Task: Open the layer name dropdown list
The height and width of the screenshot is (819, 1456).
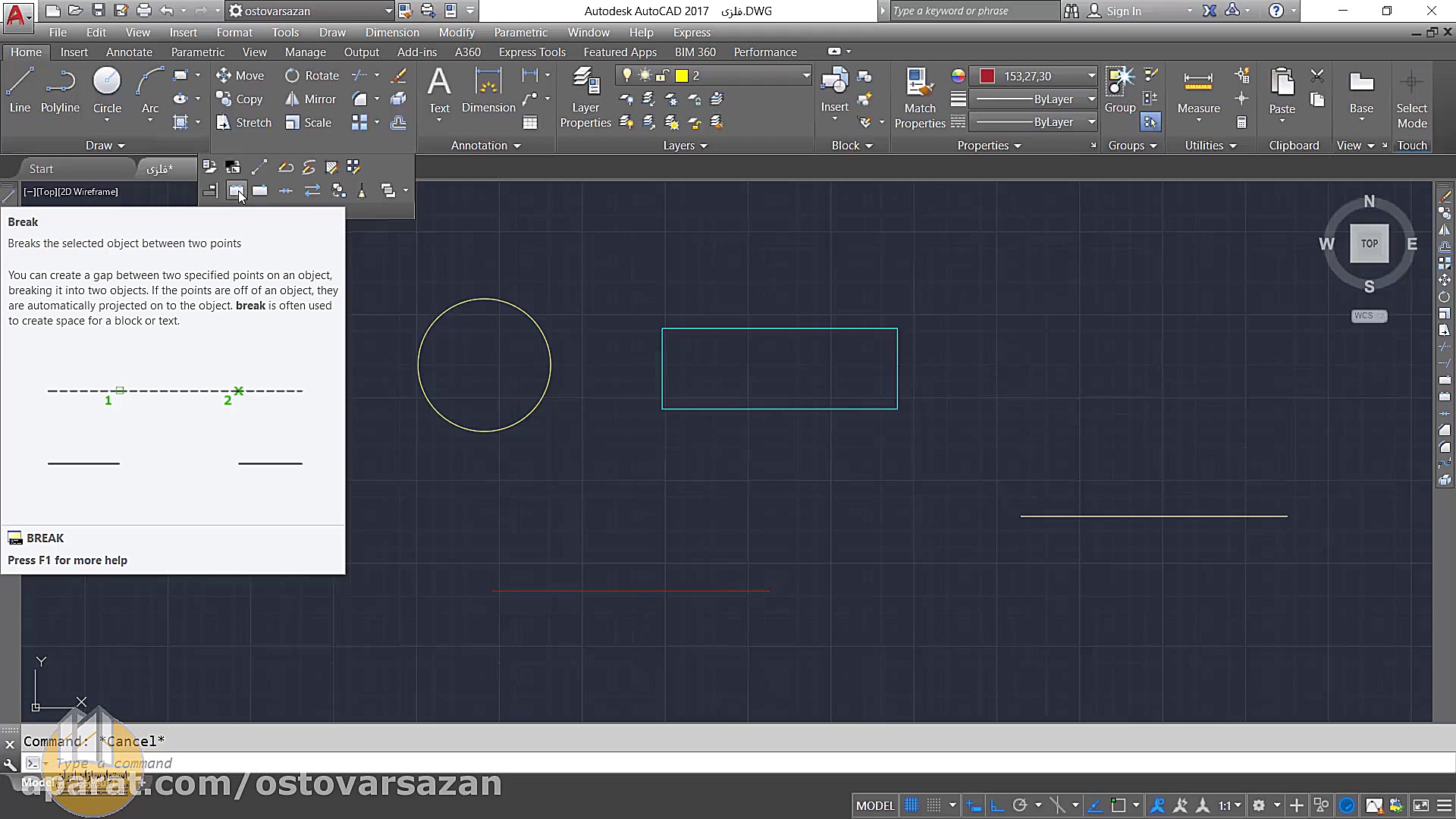Action: click(805, 76)
